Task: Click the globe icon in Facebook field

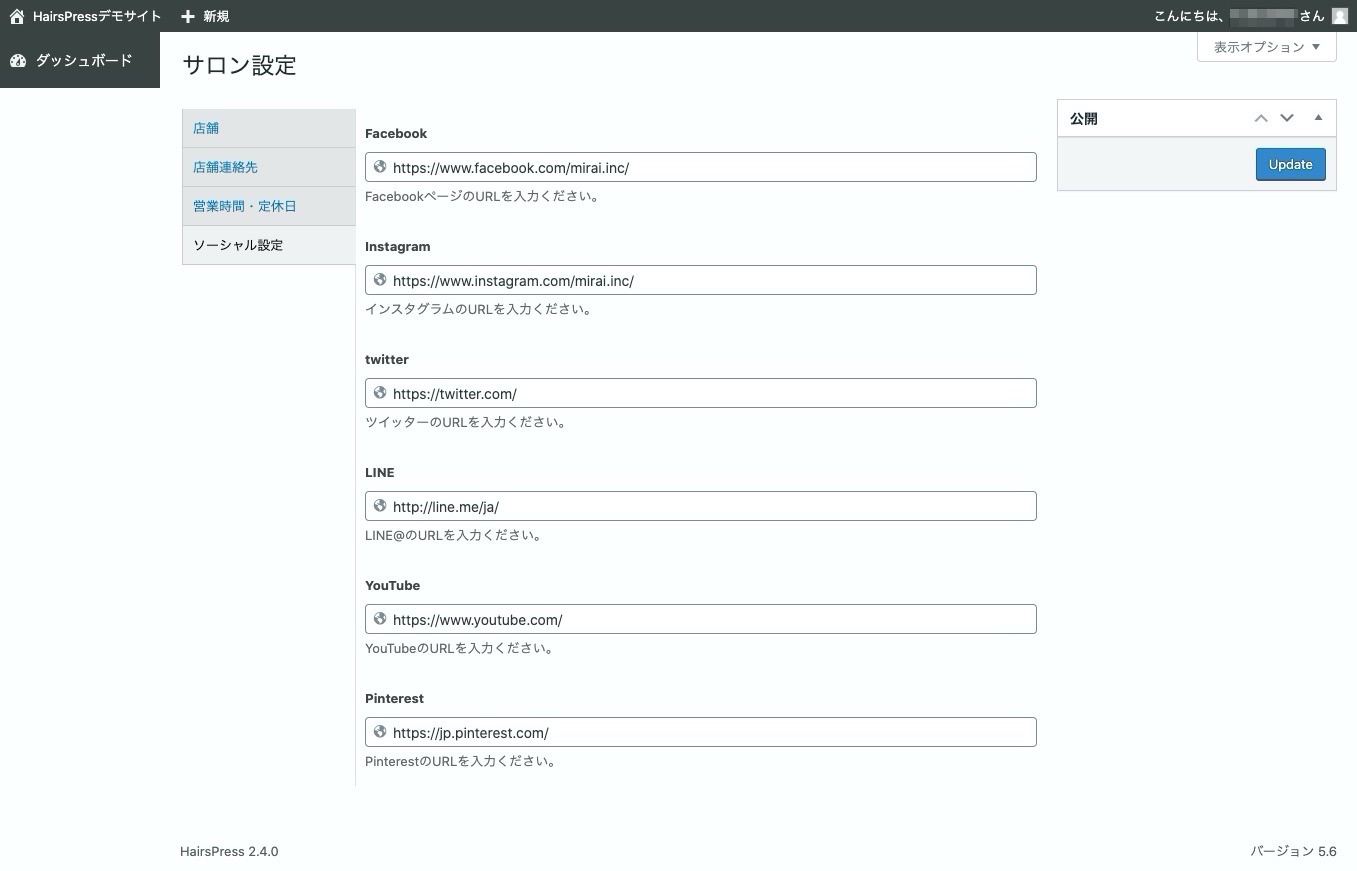Action: [x=380, y=167]
